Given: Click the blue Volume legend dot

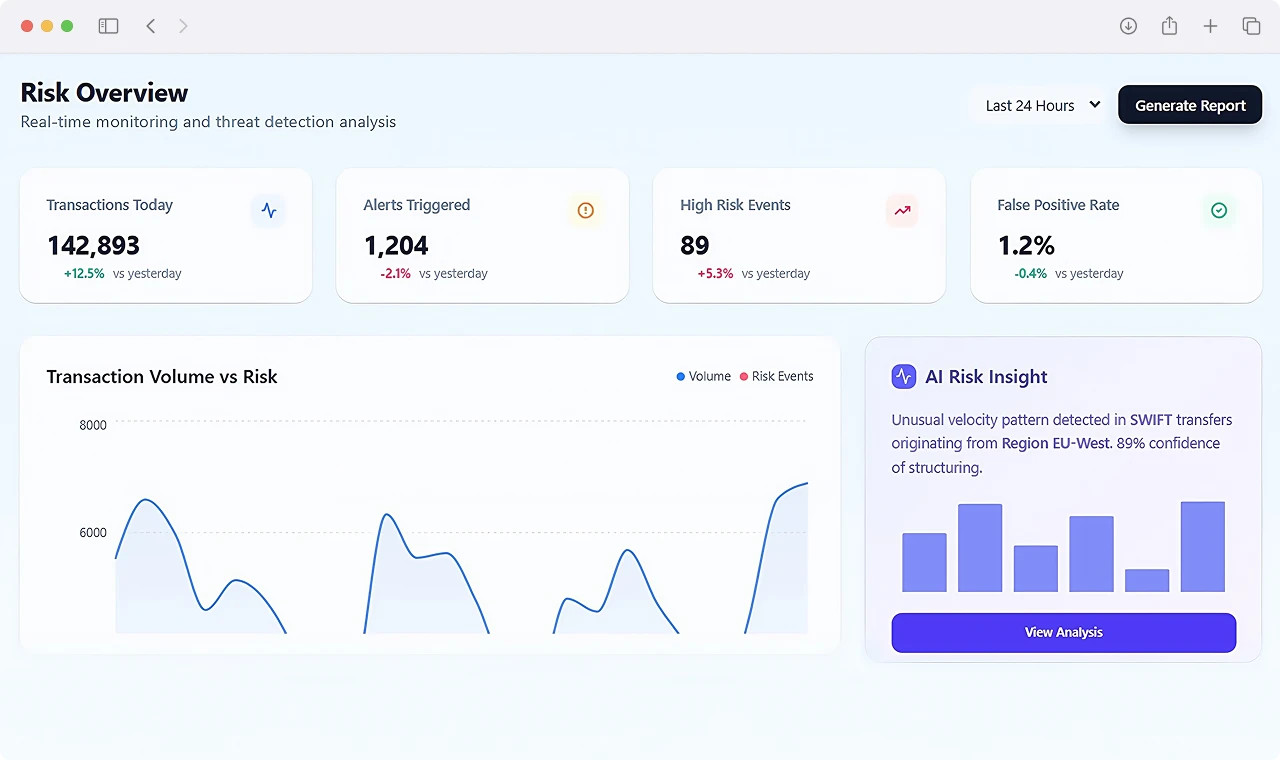Looking at the screenshot, I should click(x=681, y=377).
